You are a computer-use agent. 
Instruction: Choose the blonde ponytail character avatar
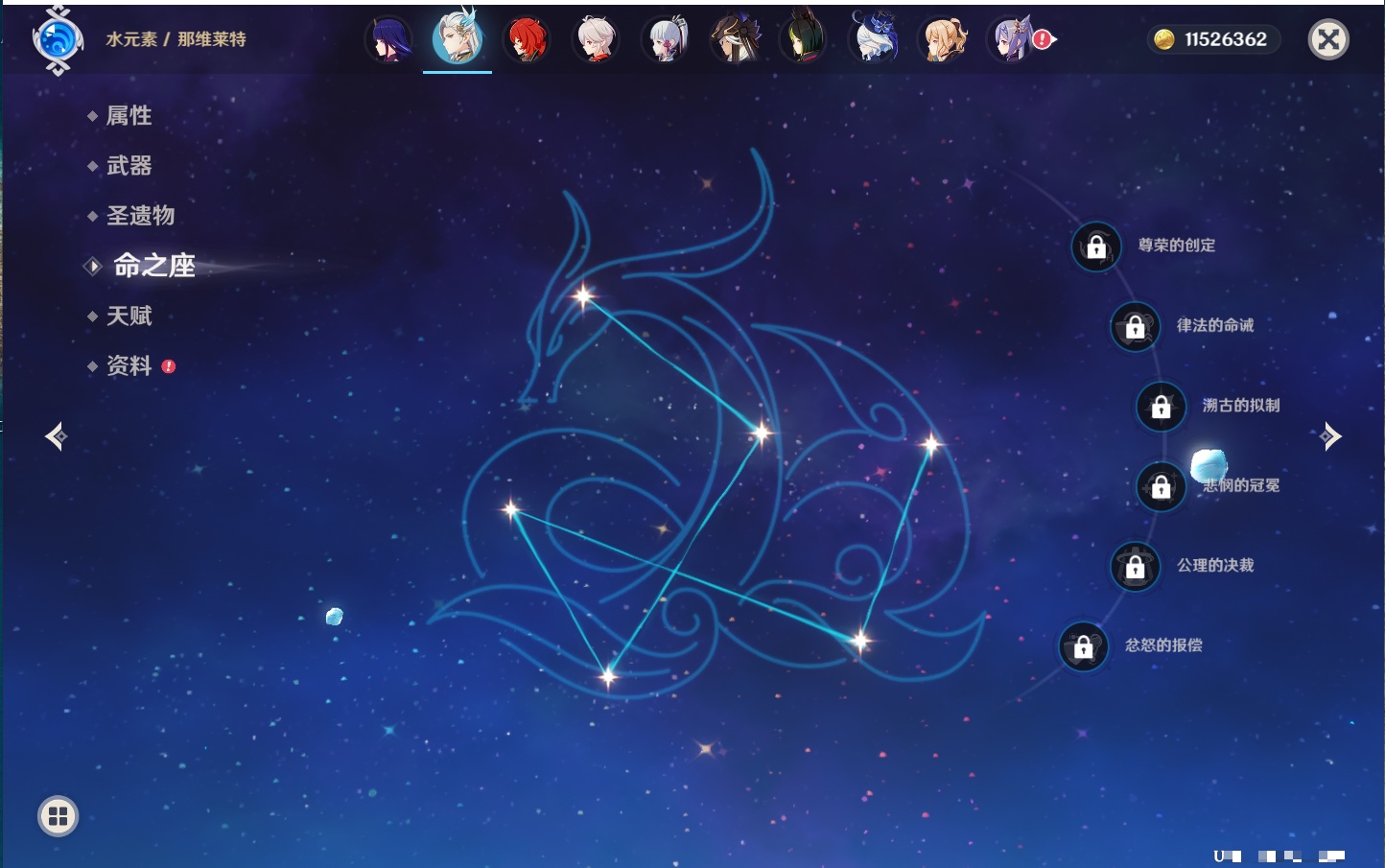[943, 40]
